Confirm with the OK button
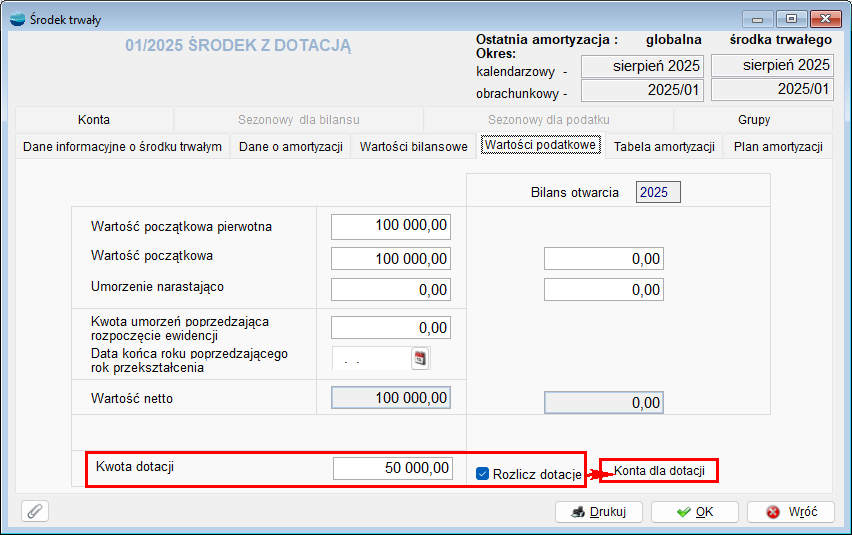Image resolution: width=852 pixels, height=535 pixels. [x=694, y=512]
